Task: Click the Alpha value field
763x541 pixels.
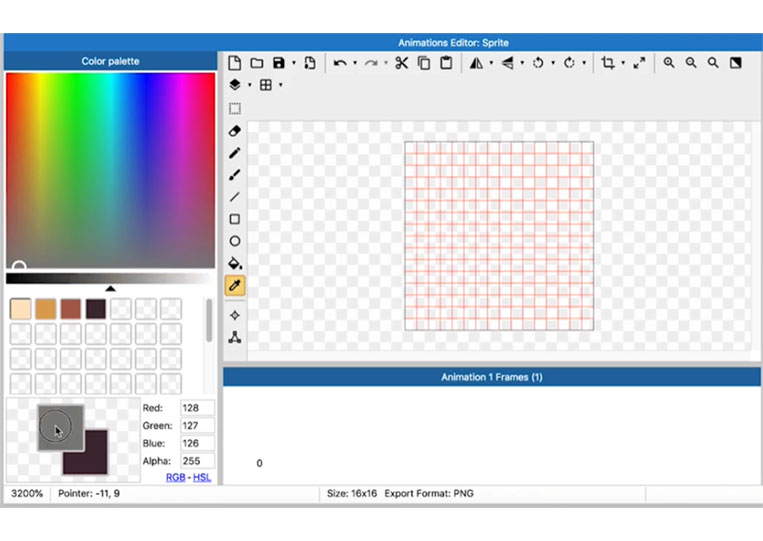Action: click(x=197, y=461)
